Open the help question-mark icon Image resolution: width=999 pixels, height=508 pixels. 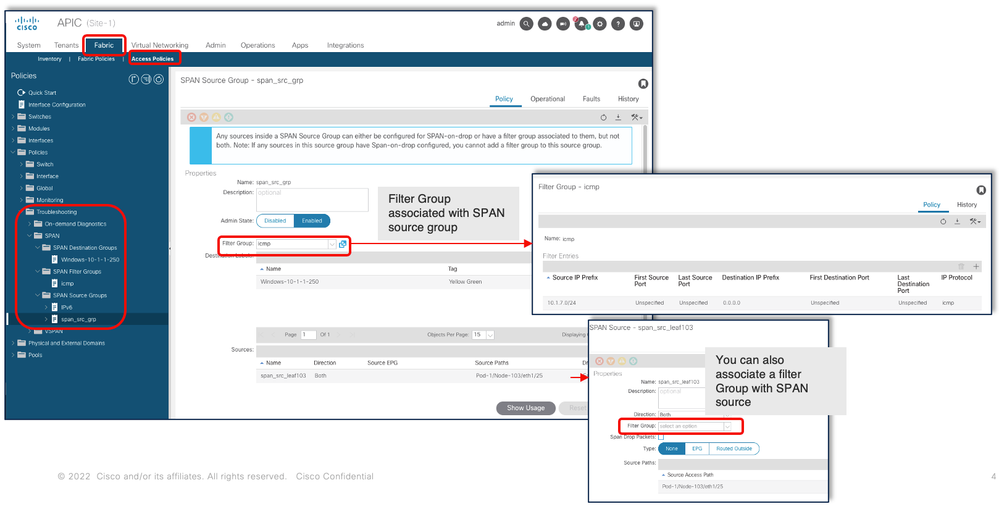point(617,24)
